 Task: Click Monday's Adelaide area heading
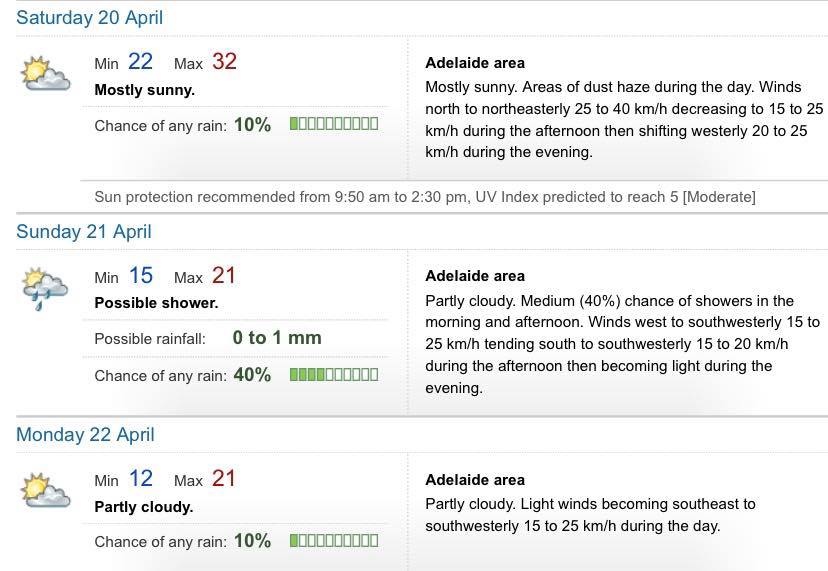(x=475, y=480)
